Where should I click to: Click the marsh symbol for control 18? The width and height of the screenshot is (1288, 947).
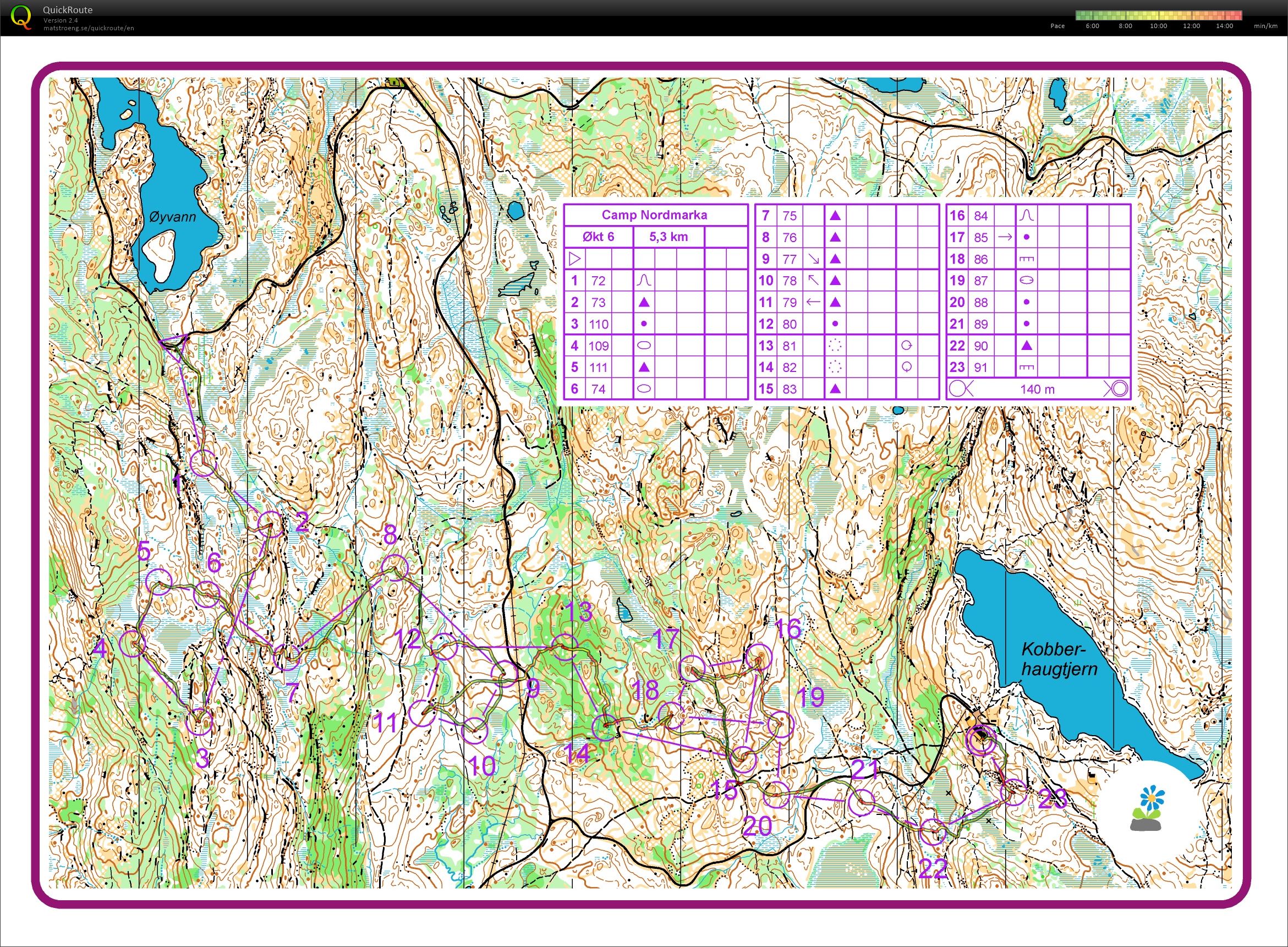(1026, 259)
